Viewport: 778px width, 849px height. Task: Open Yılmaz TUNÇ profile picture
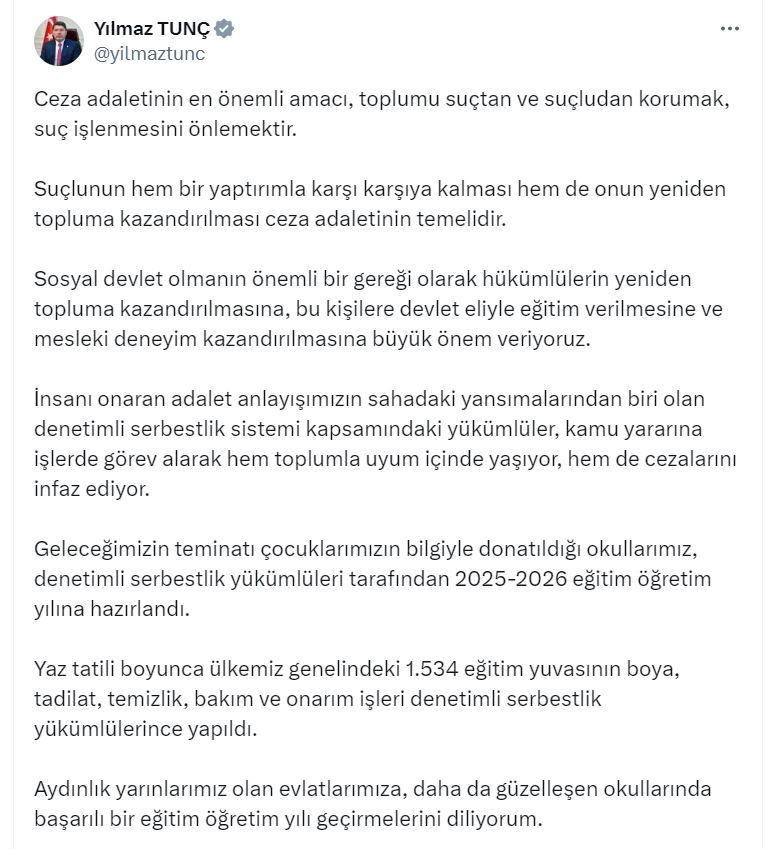point(58,41)
